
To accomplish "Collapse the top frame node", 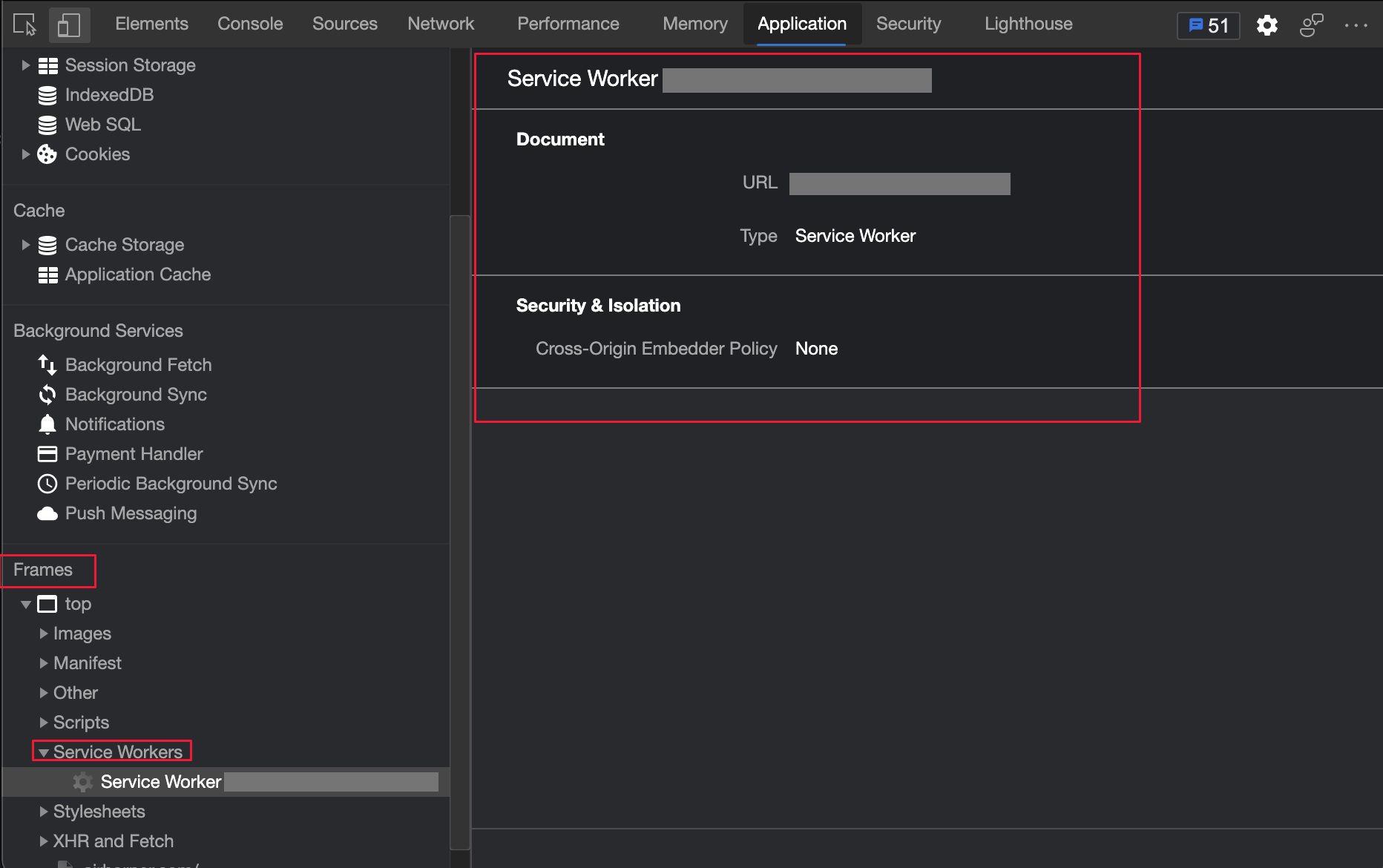I will (x=26, y=604).
